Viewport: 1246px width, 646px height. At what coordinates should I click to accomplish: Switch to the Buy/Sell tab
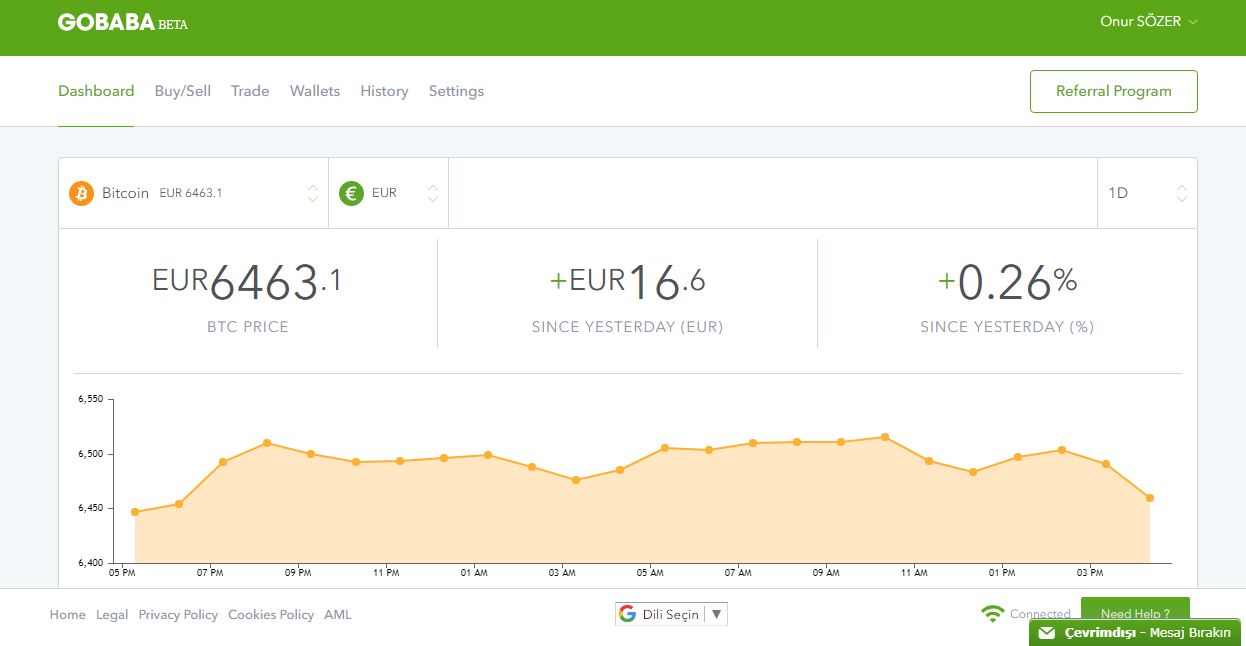pyautogui.click(x=183, y=91)
